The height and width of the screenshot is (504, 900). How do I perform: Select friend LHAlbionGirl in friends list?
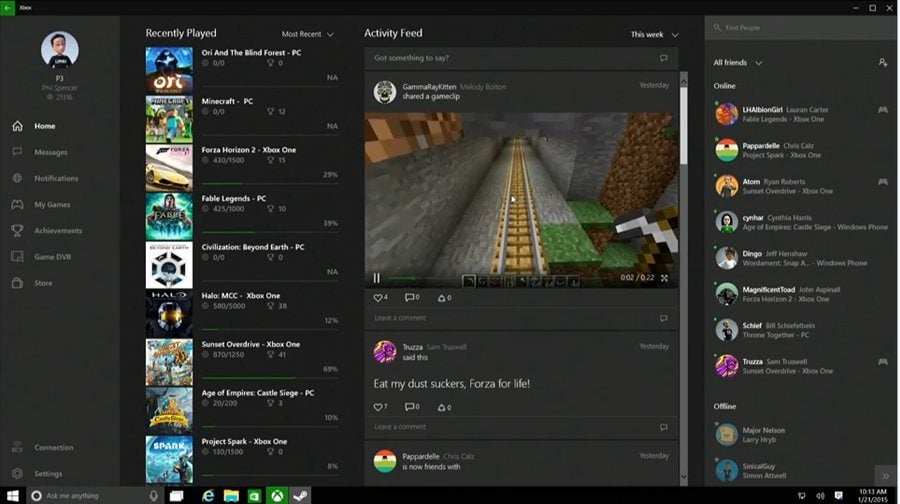801,114
